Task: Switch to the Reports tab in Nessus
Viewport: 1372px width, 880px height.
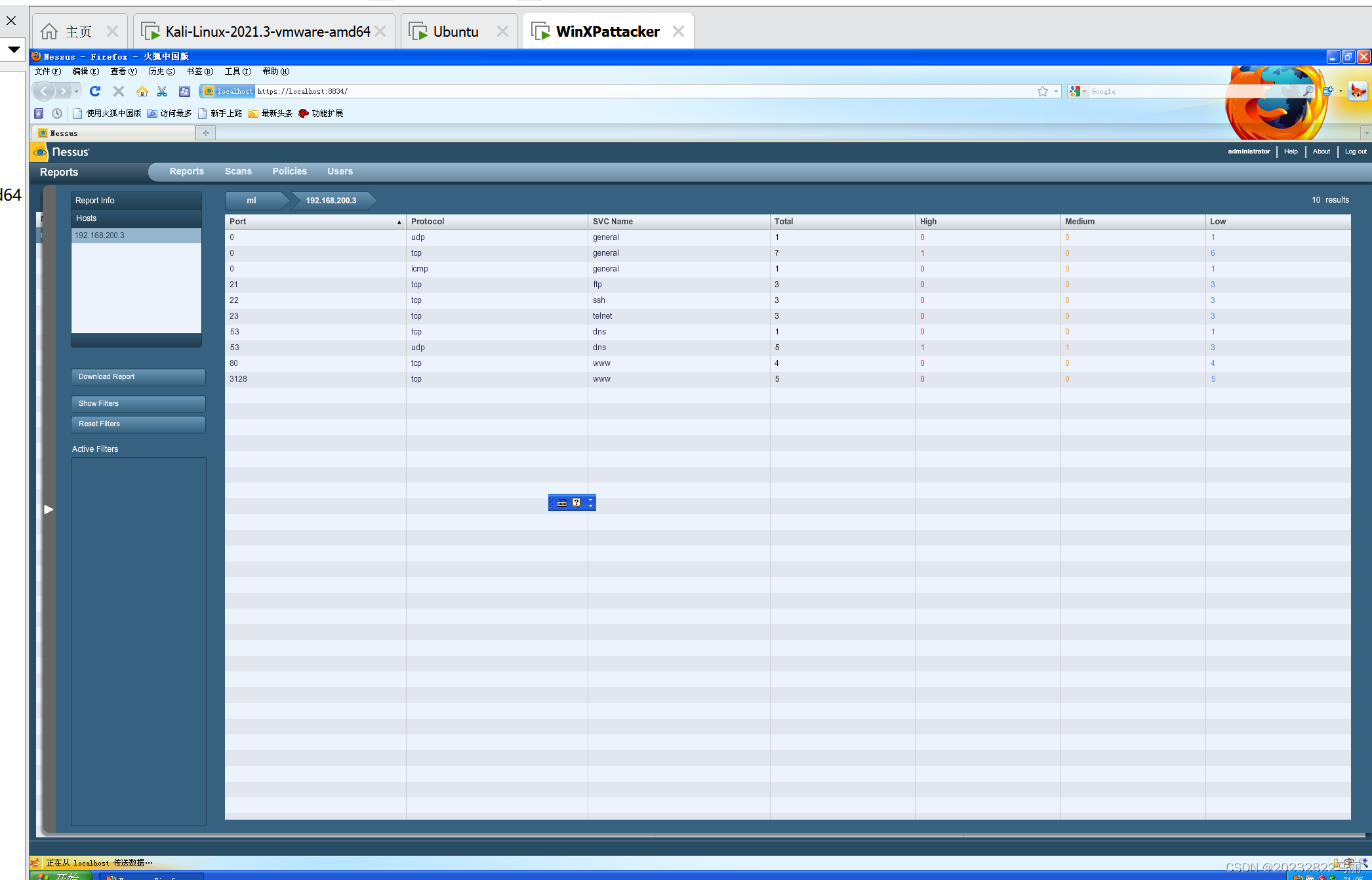Action: pyautogui.click(x=186, y=171)
